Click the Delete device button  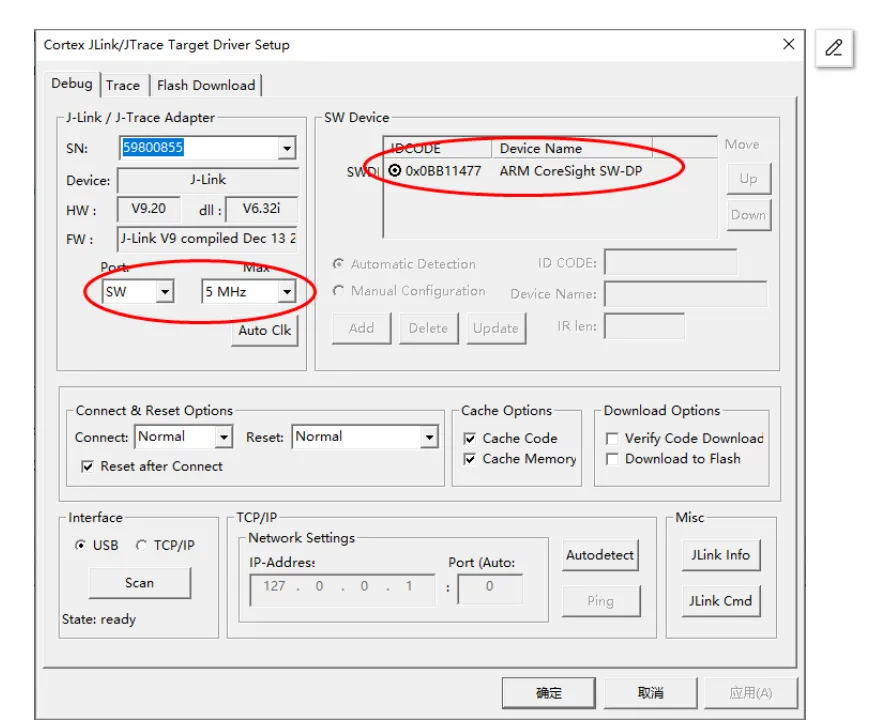428,328
